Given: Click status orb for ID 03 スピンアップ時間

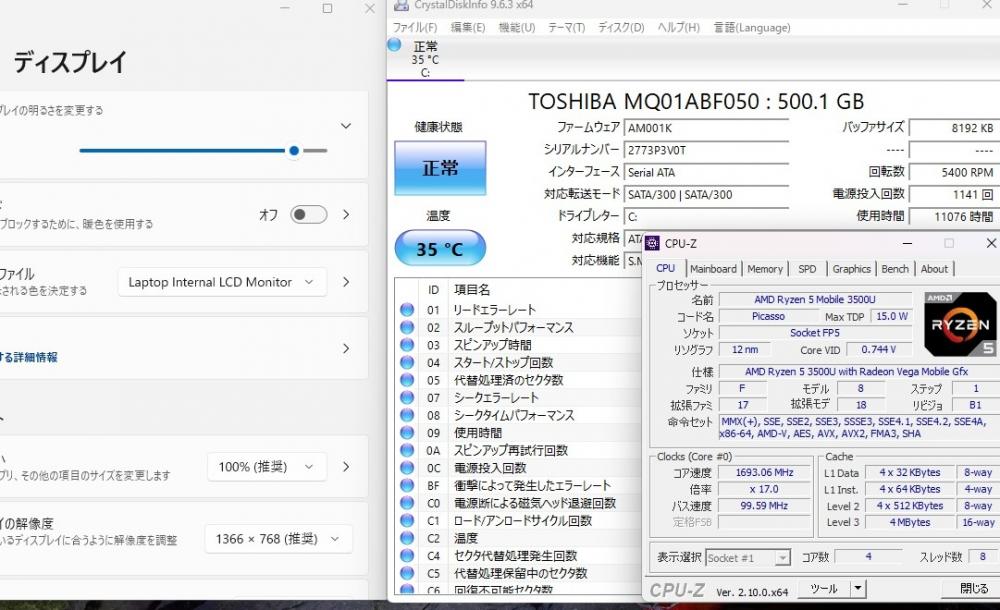Looking at the screenshot, I should [407, 345].
